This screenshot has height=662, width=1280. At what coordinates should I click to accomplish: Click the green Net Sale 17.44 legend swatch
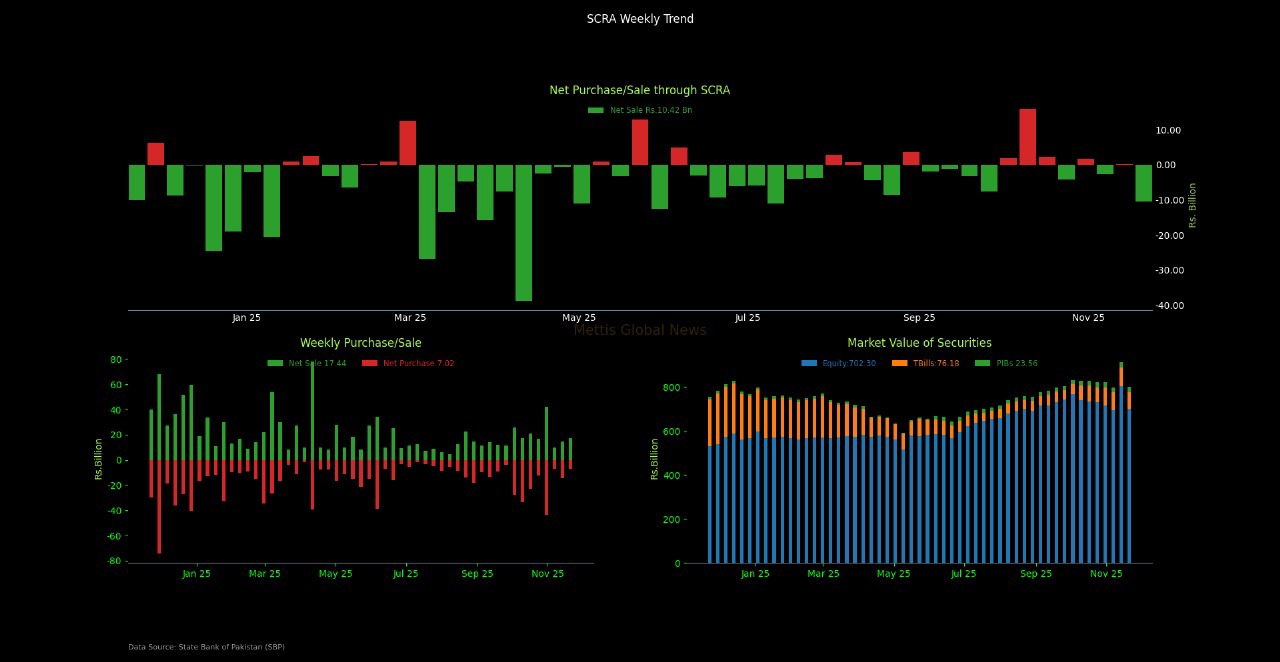[x=275, y=363]
